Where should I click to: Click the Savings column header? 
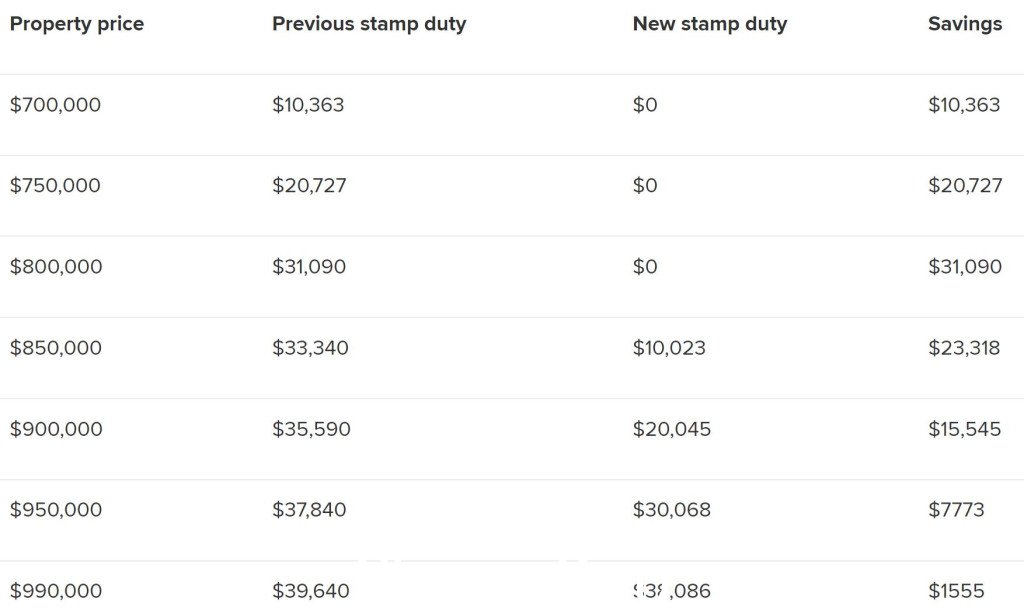(965, 24)
